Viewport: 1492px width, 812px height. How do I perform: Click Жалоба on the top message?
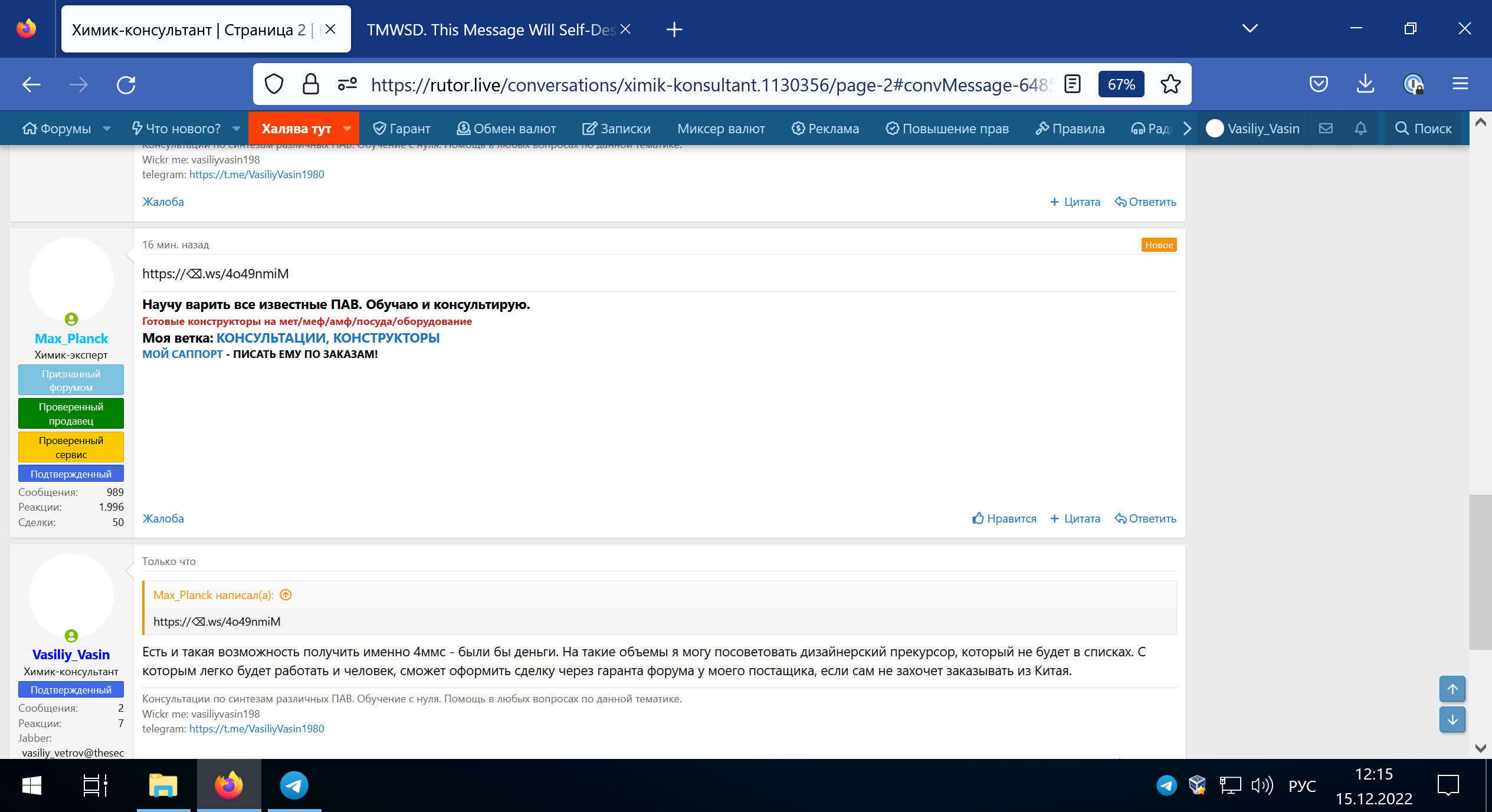point(163,202)
